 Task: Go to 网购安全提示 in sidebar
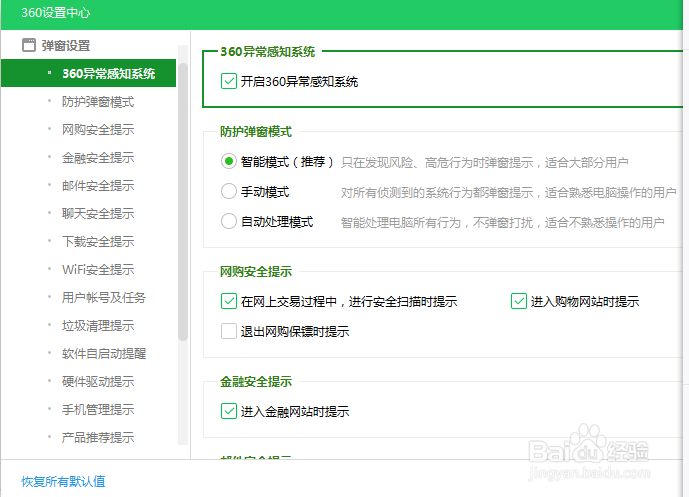[x=98, y=130]
